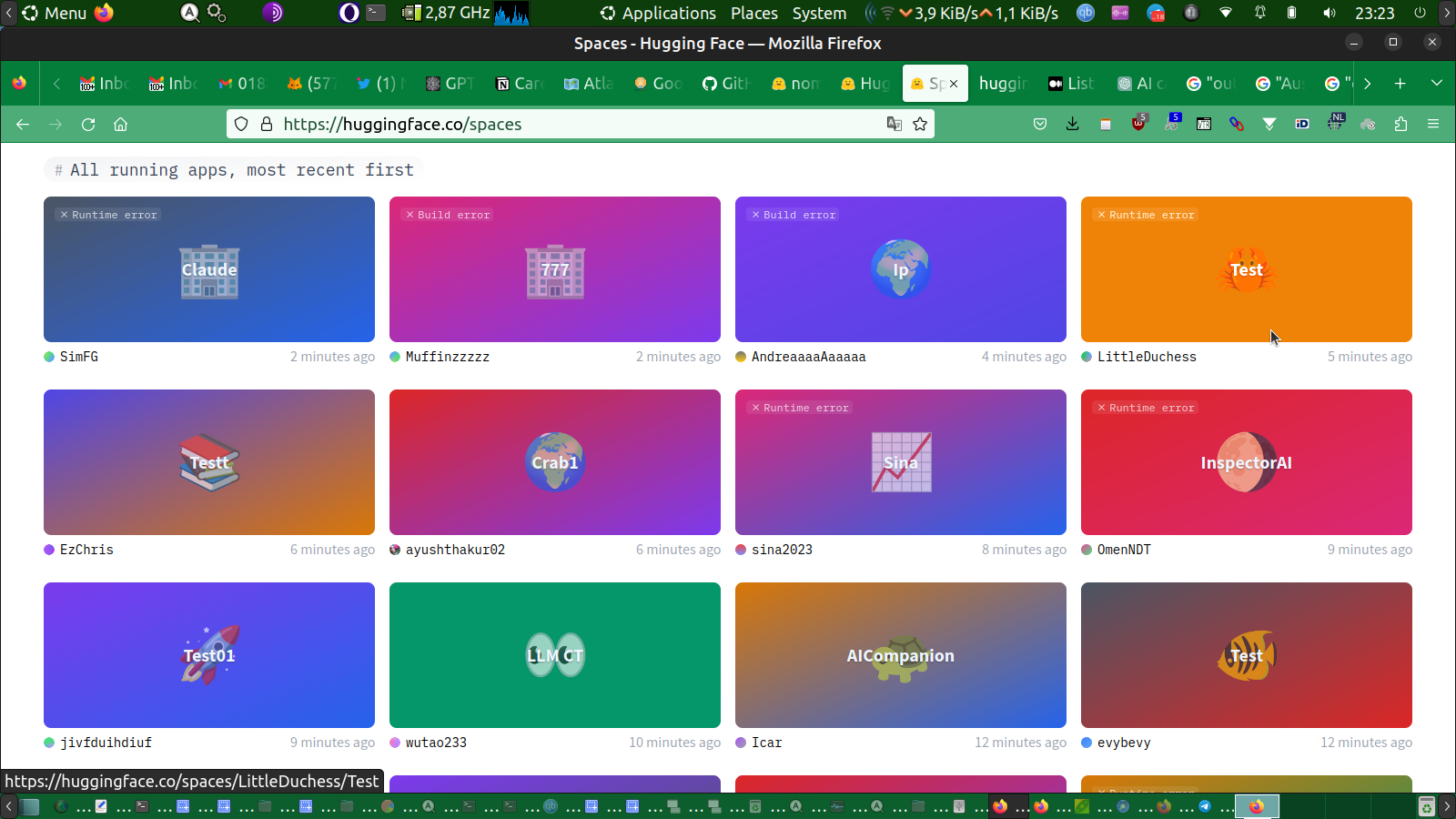
Task: Open Muffinzzzzz author link
Action: pos(448,357)
